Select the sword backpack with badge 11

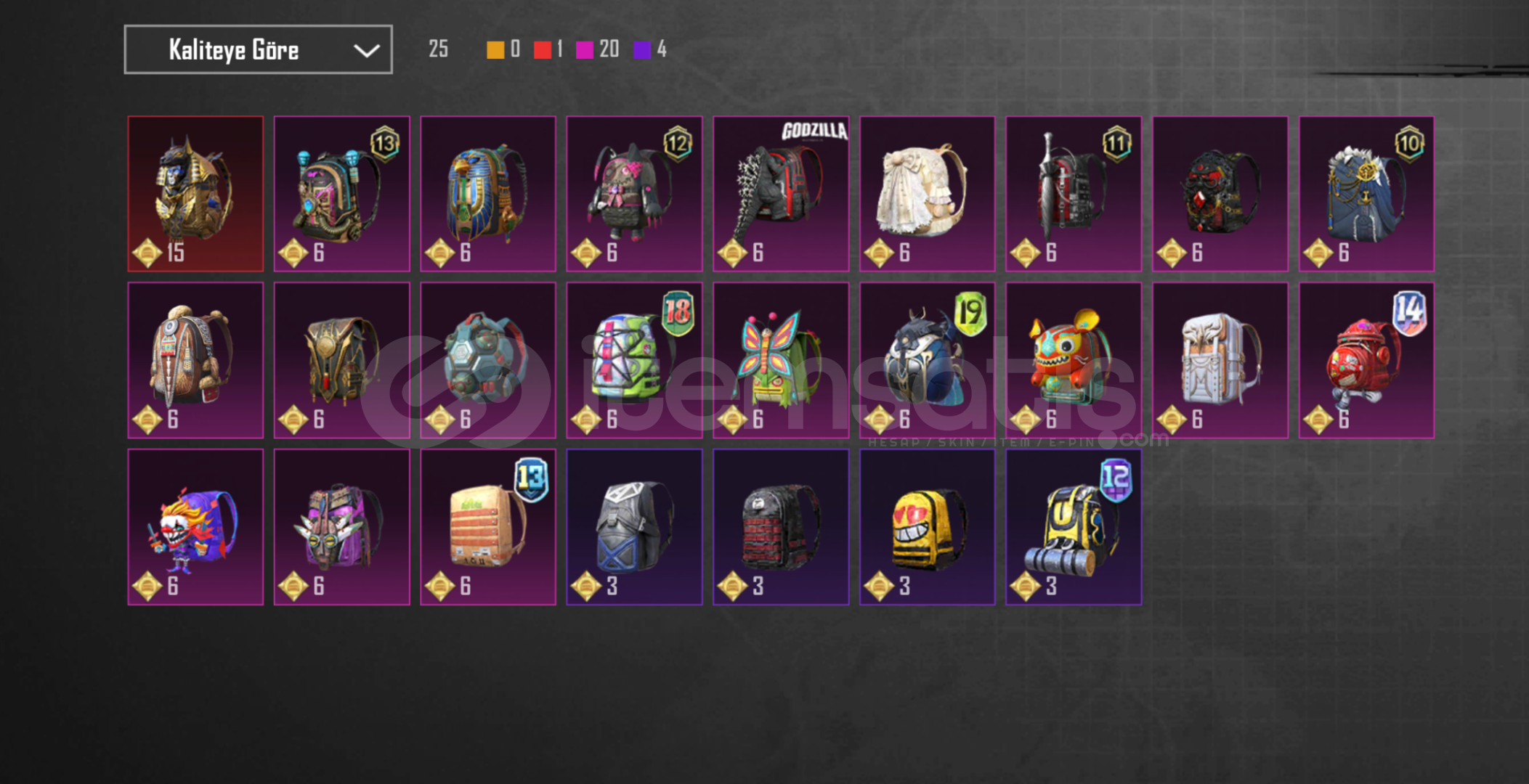coord(1074,194)
